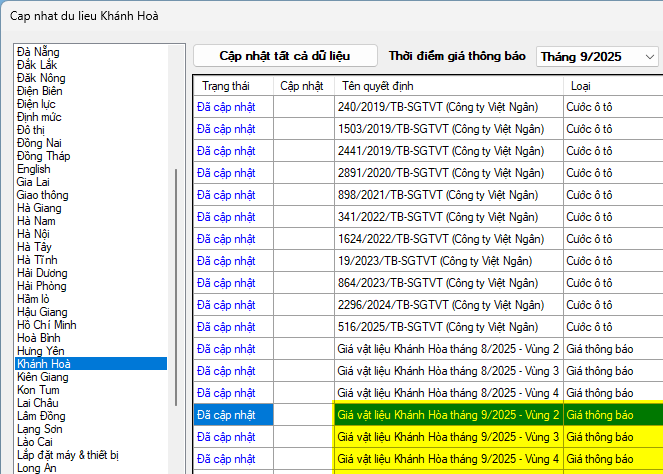
Task: Open the 'Tháng 9/2025' time dropdown
Action: [x=597, y=56]
